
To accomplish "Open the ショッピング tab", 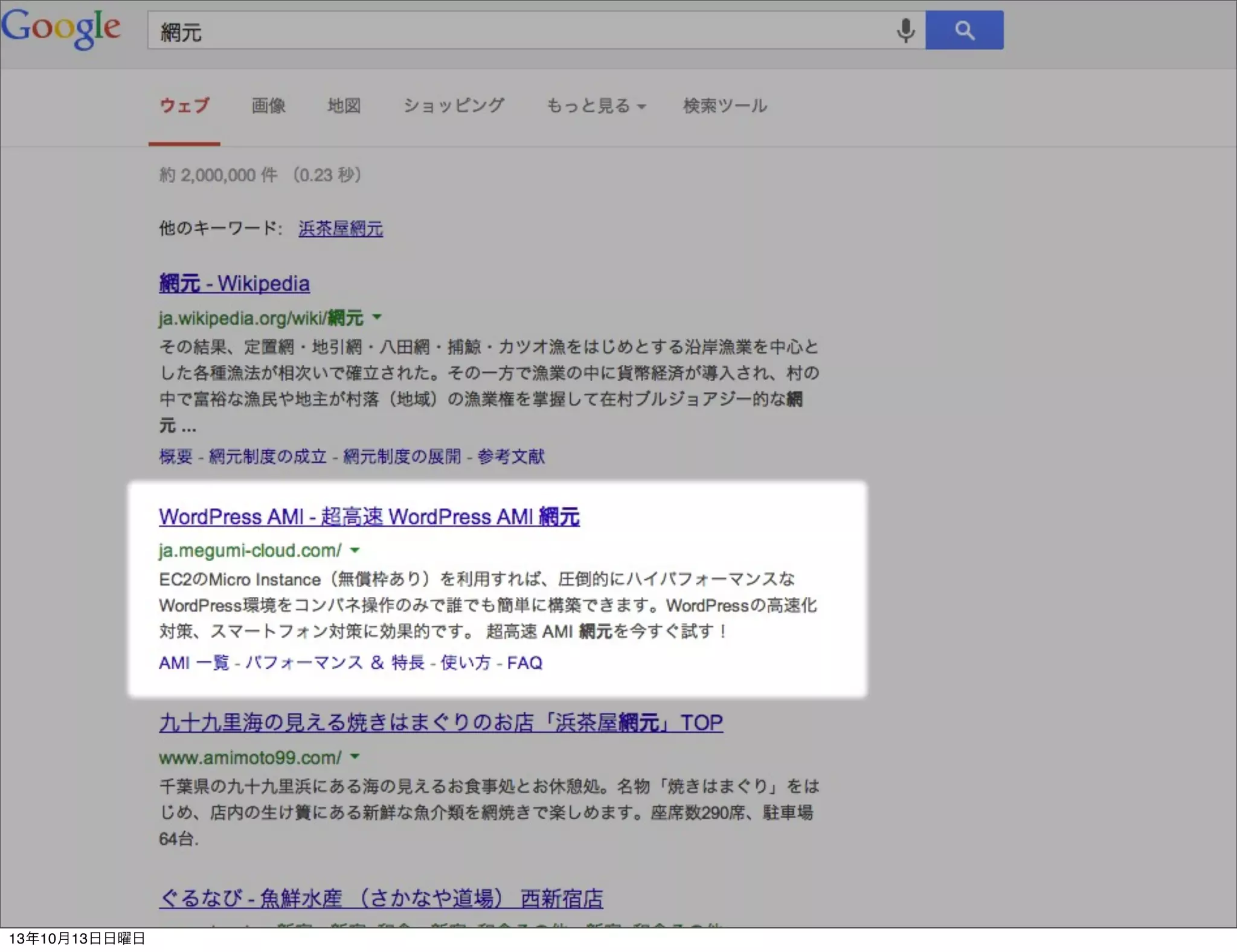I will click(454, 106).
